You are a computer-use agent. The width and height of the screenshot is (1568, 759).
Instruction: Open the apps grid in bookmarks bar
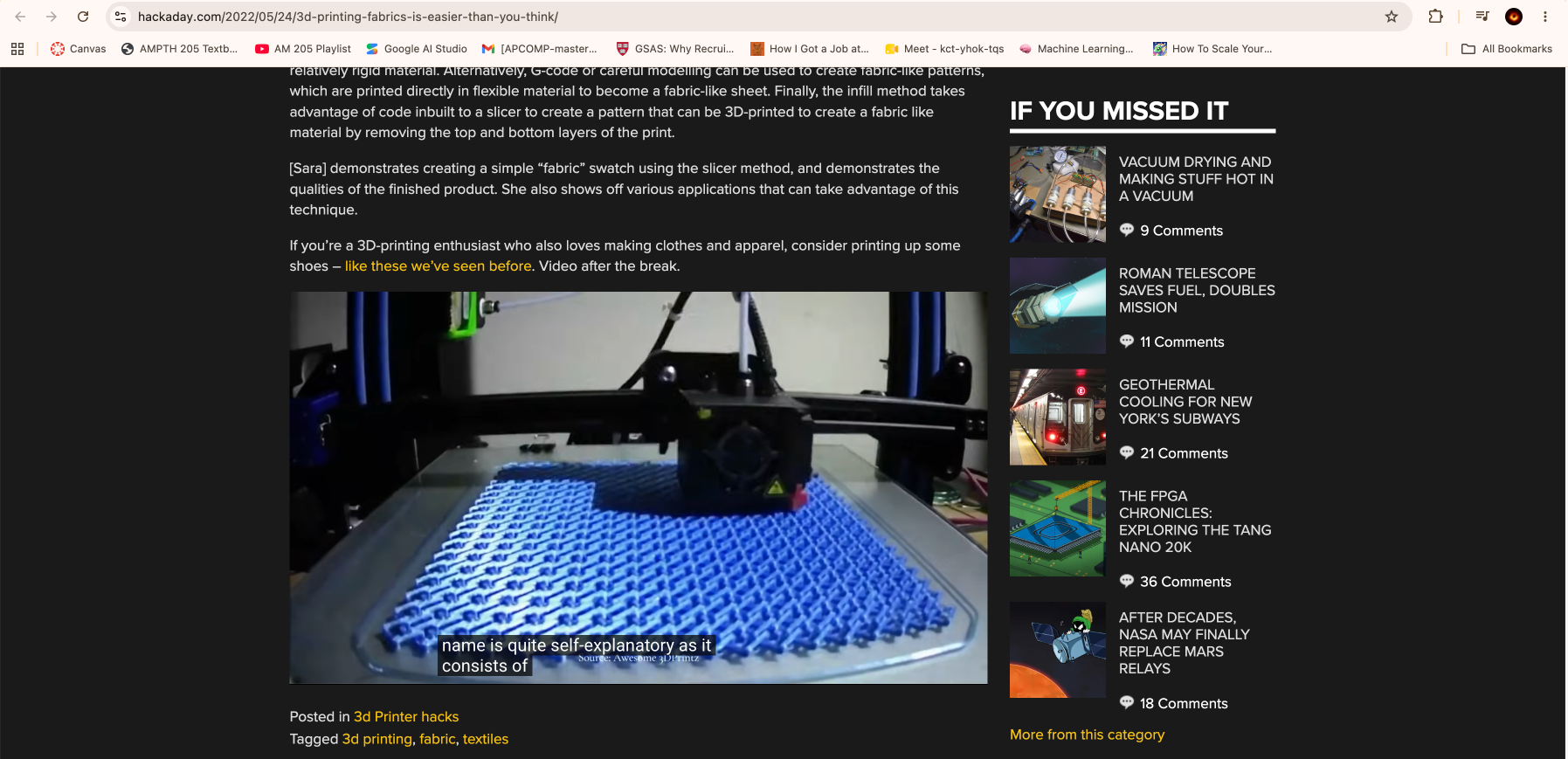pyautogui.click(x=17, y=49)
